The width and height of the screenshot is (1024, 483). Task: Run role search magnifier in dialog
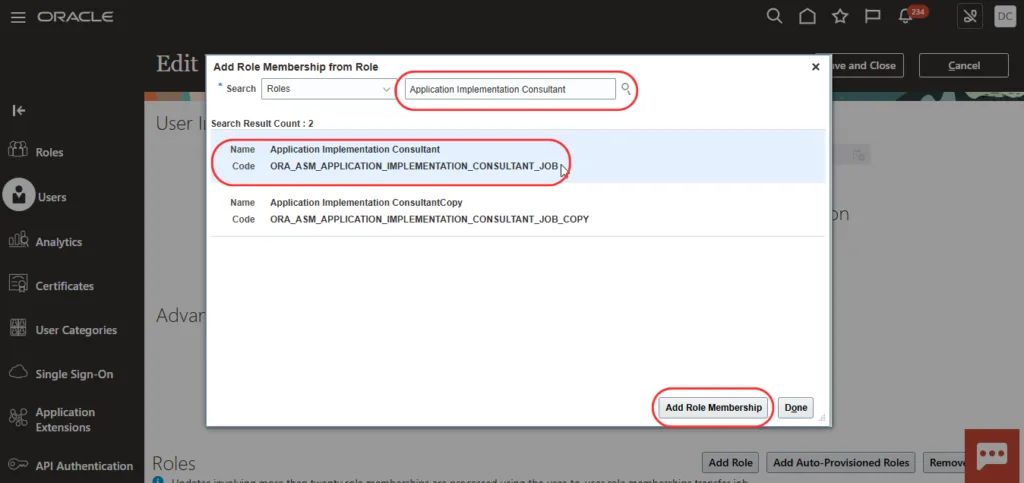pos(627,89)
